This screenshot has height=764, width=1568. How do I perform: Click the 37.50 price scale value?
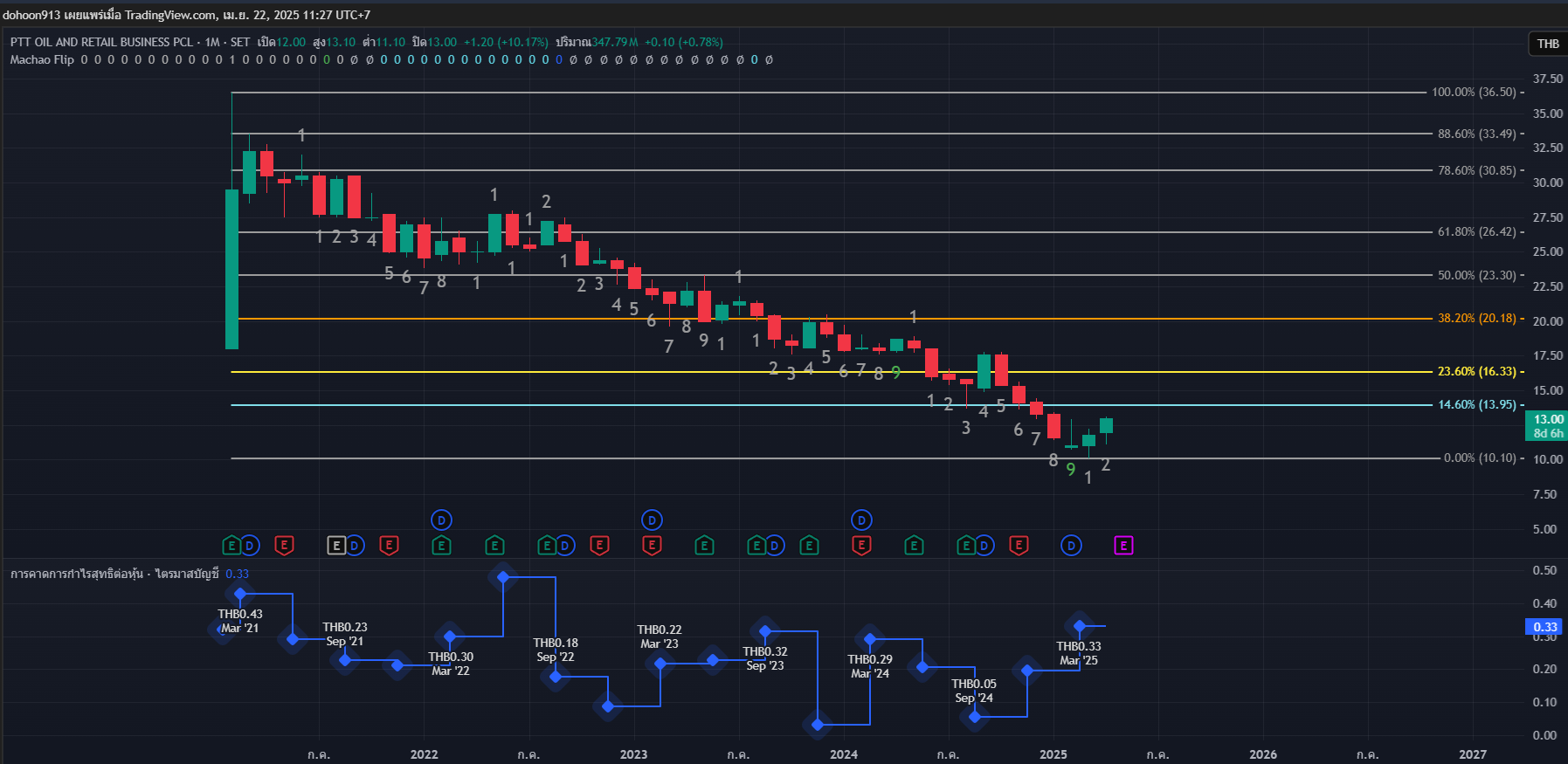pos(1548,79)
